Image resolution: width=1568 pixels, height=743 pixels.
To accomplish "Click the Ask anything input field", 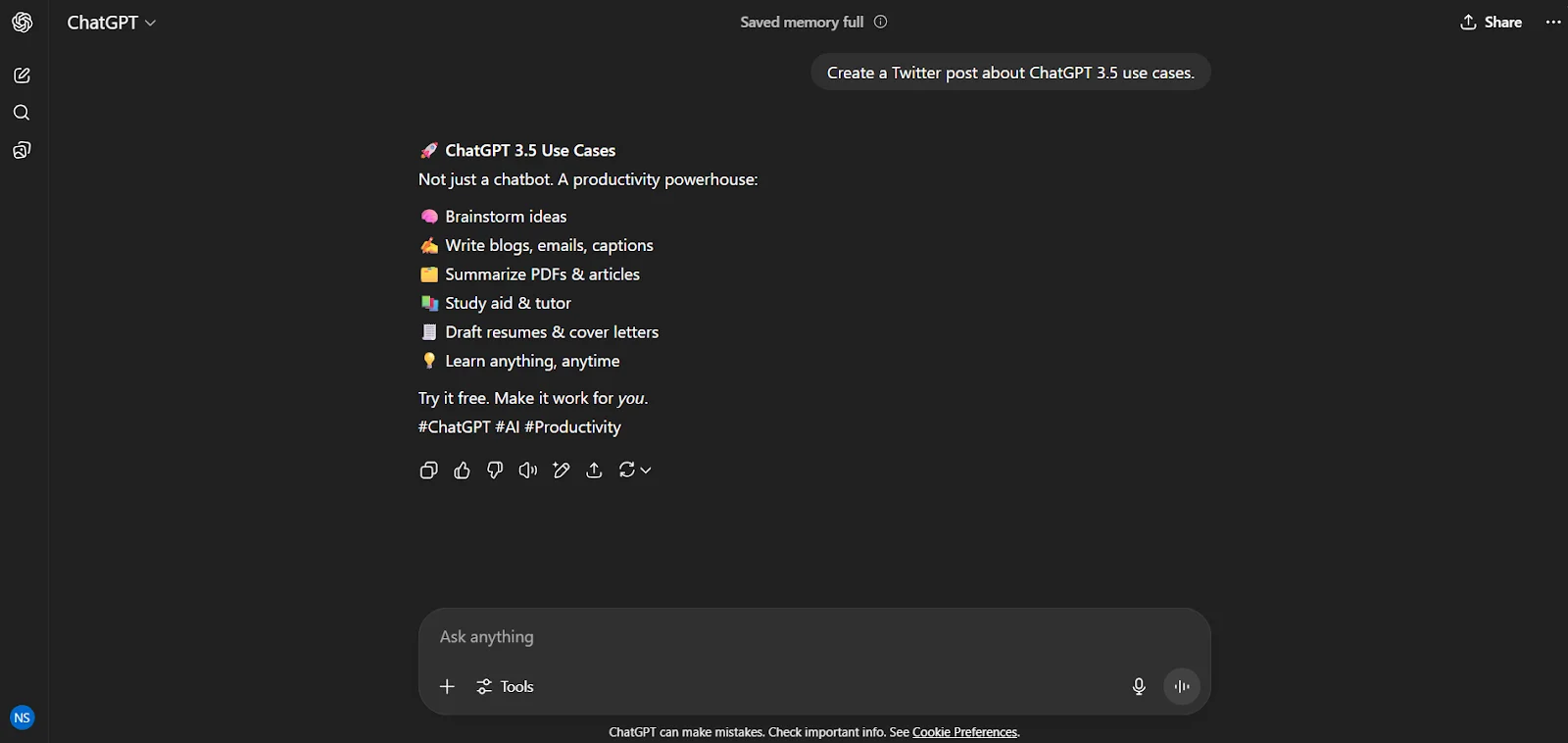I will point(813,637).
